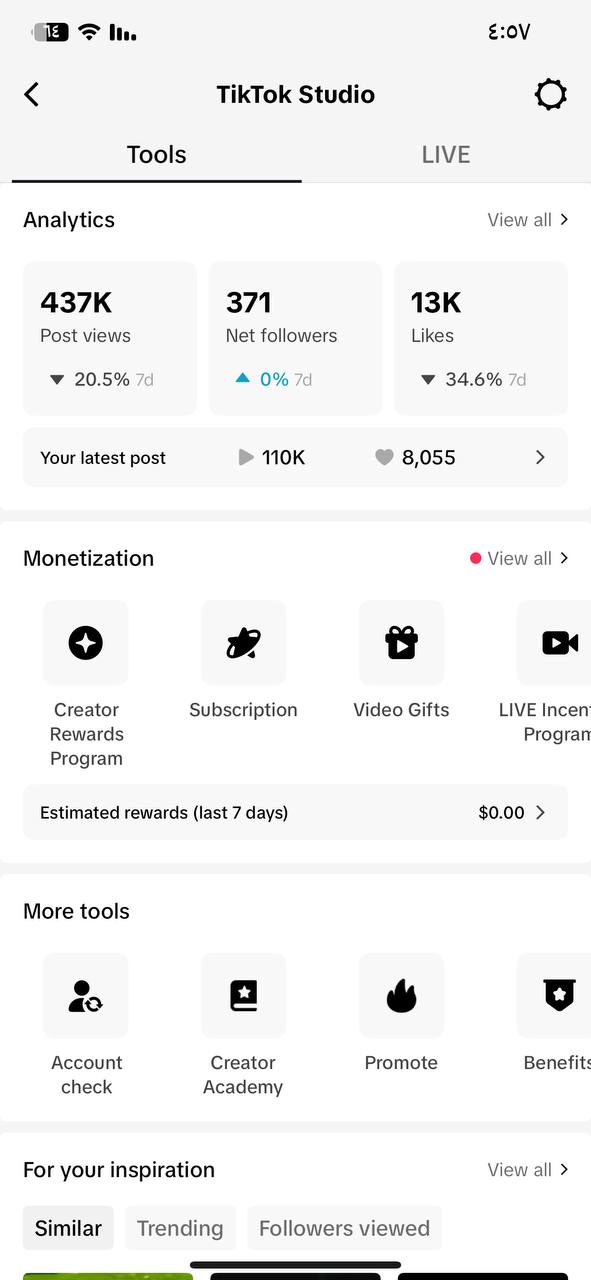Switch to the LIVE tab
This screenshot has width=591, height=1280.
[445, 155]
